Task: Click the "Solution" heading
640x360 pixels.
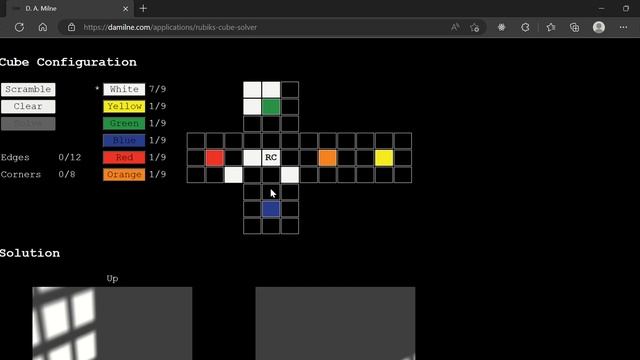Action: [29, 253]
